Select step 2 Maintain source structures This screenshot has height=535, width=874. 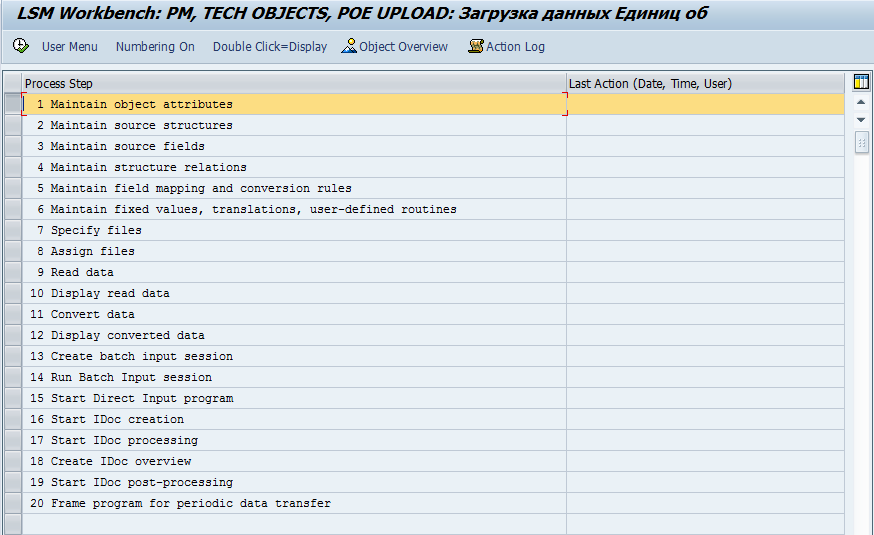(294, 125)
